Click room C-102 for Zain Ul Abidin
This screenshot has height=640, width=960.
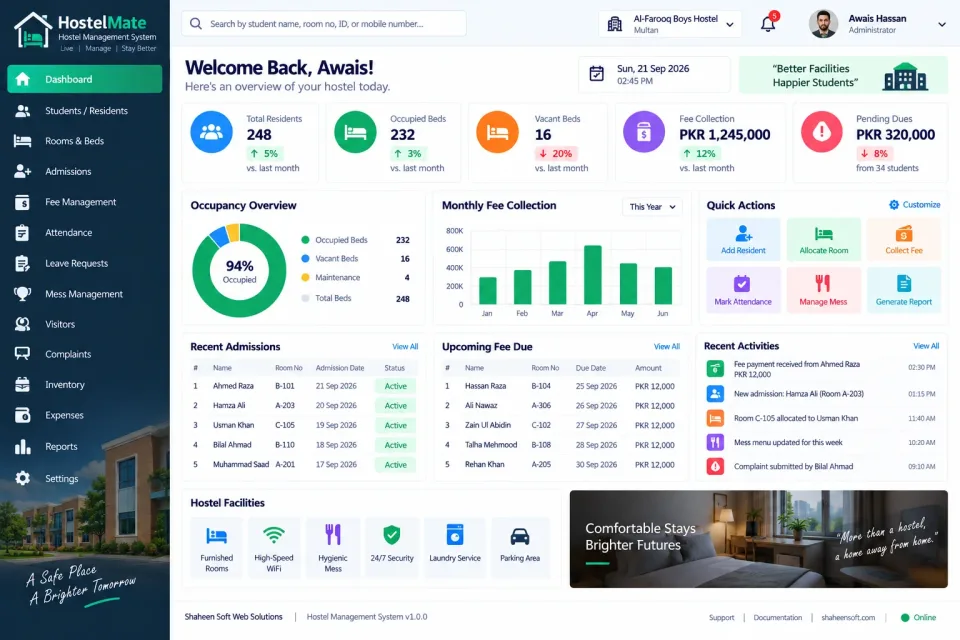(x=541, y=425)
